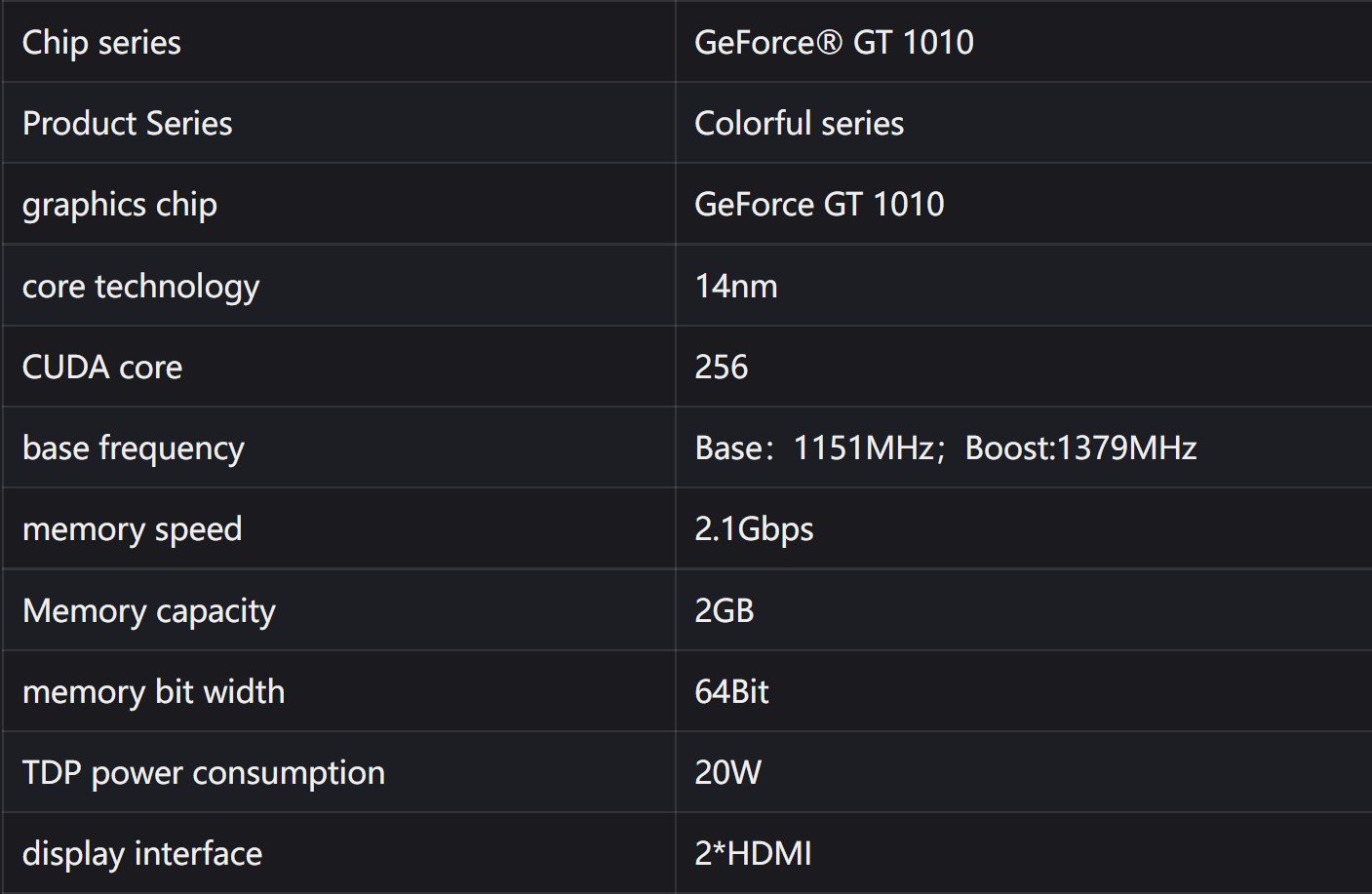
Task: Select the "2*HDMI" display interface value
Action: click(x=753, y=854)
